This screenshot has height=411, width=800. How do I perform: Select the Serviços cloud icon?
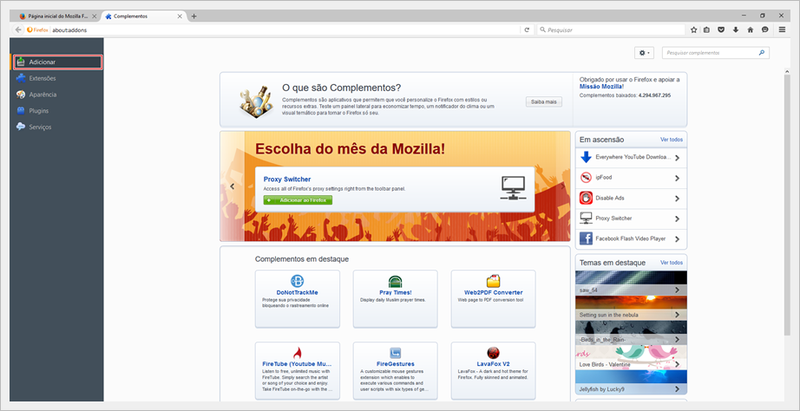[20, 126]
